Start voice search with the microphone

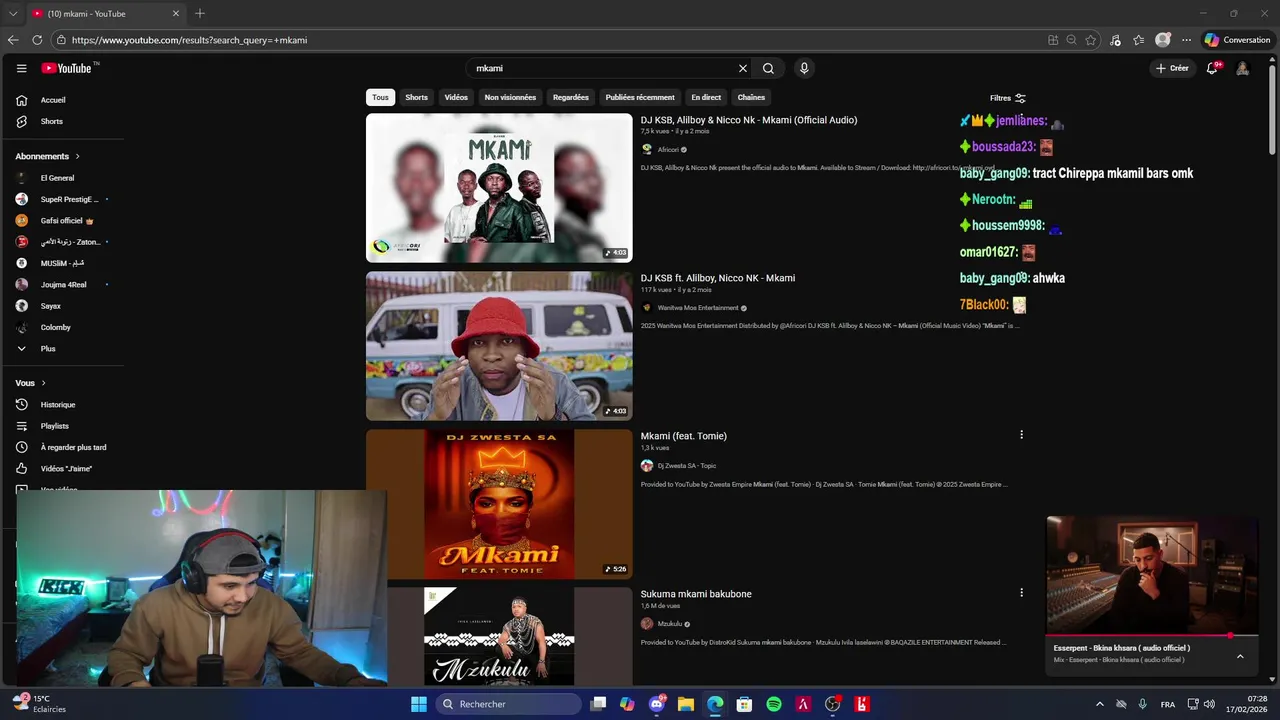(x=804, y=68)
